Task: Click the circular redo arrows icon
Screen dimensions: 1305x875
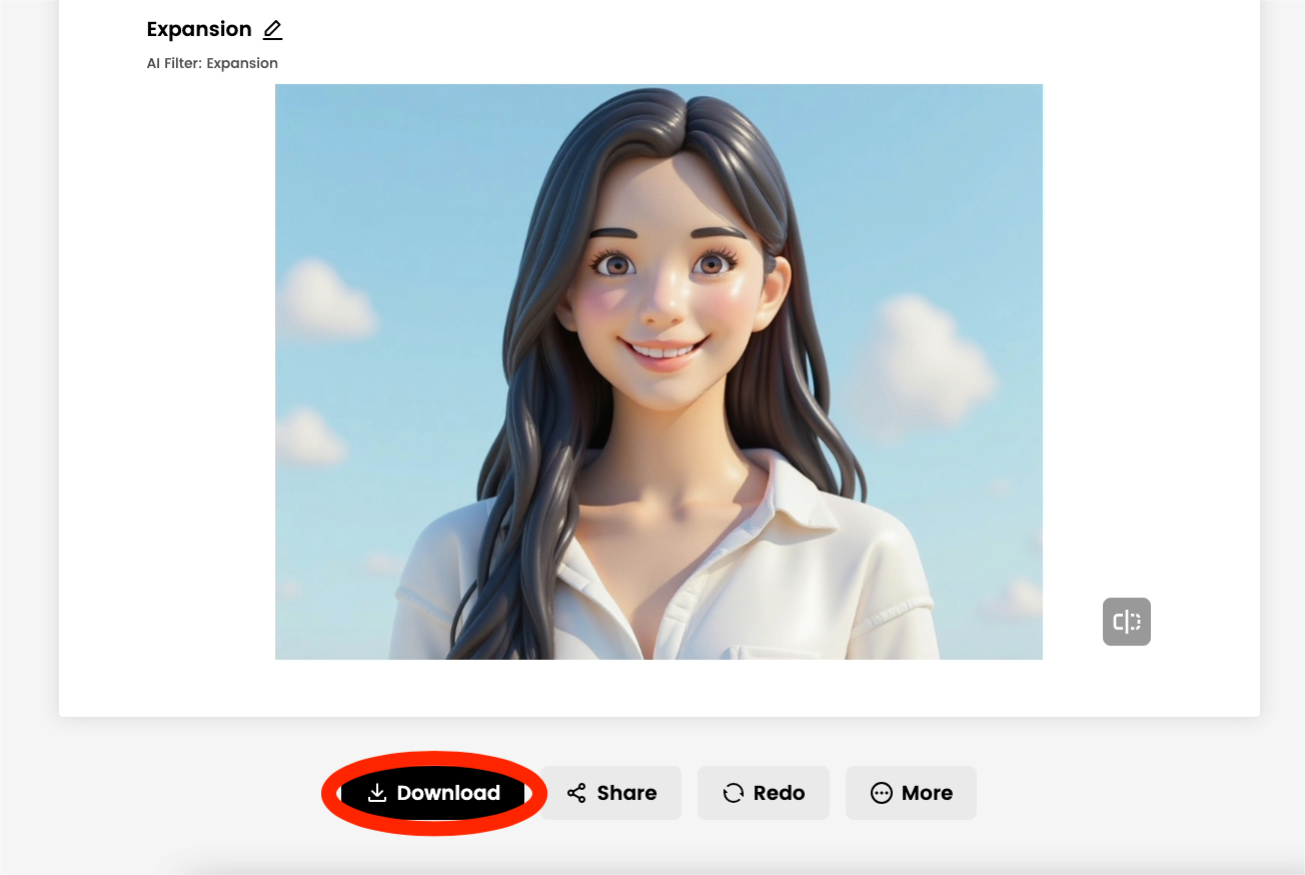Action: [x=733, y=793]
